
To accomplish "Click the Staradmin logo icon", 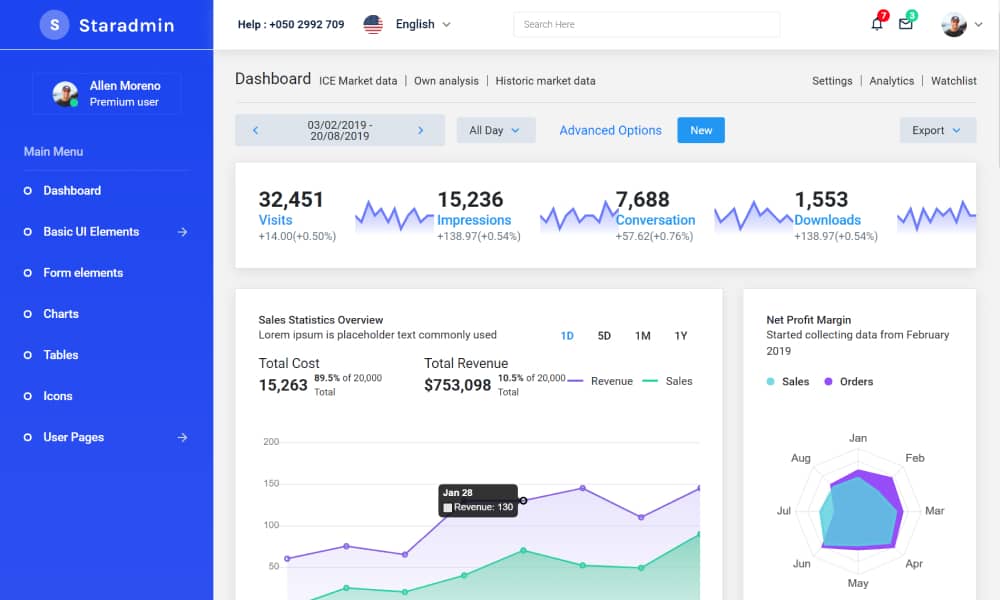I will coord(54,25).
